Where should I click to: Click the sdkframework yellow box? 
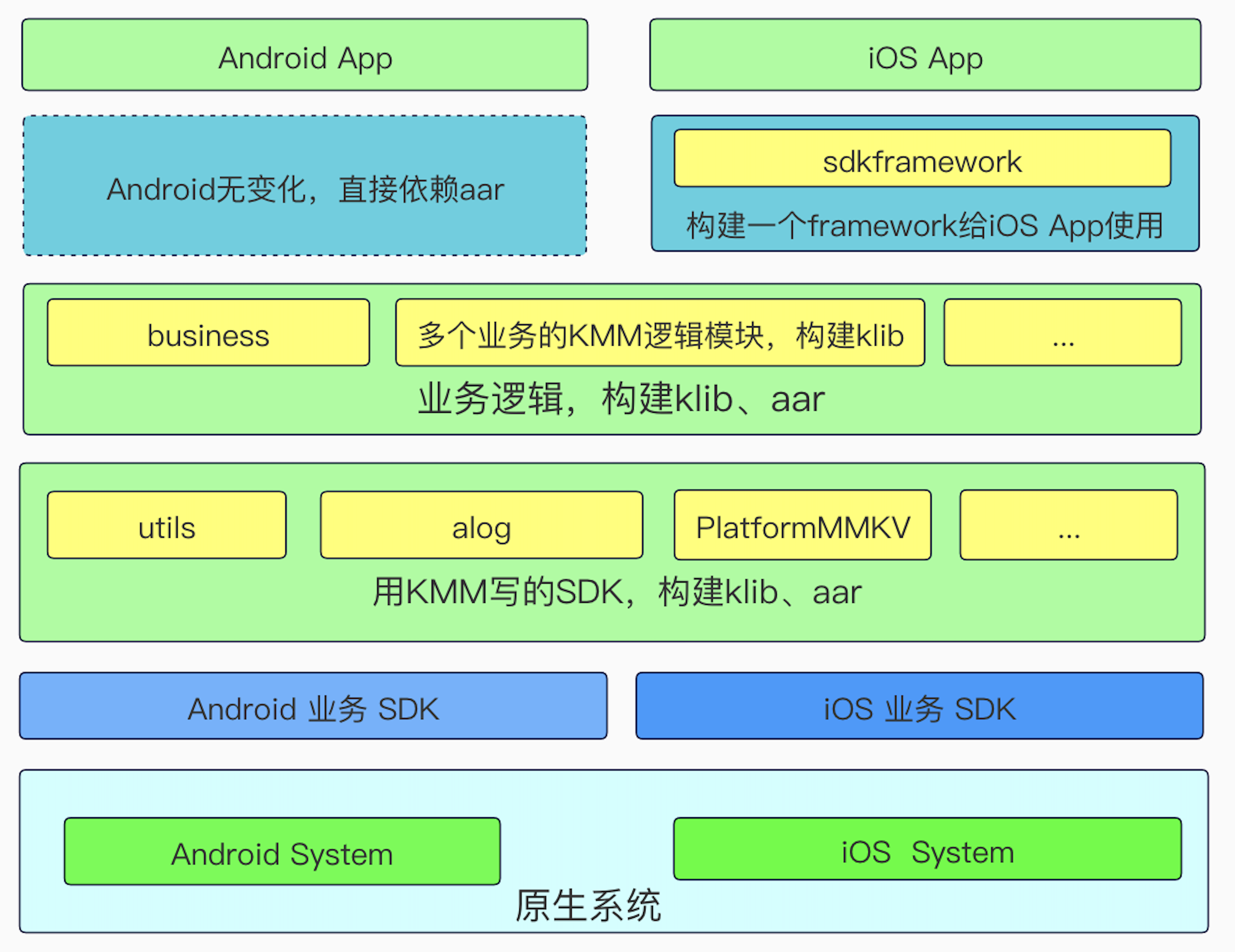click(x=922, y=159)
